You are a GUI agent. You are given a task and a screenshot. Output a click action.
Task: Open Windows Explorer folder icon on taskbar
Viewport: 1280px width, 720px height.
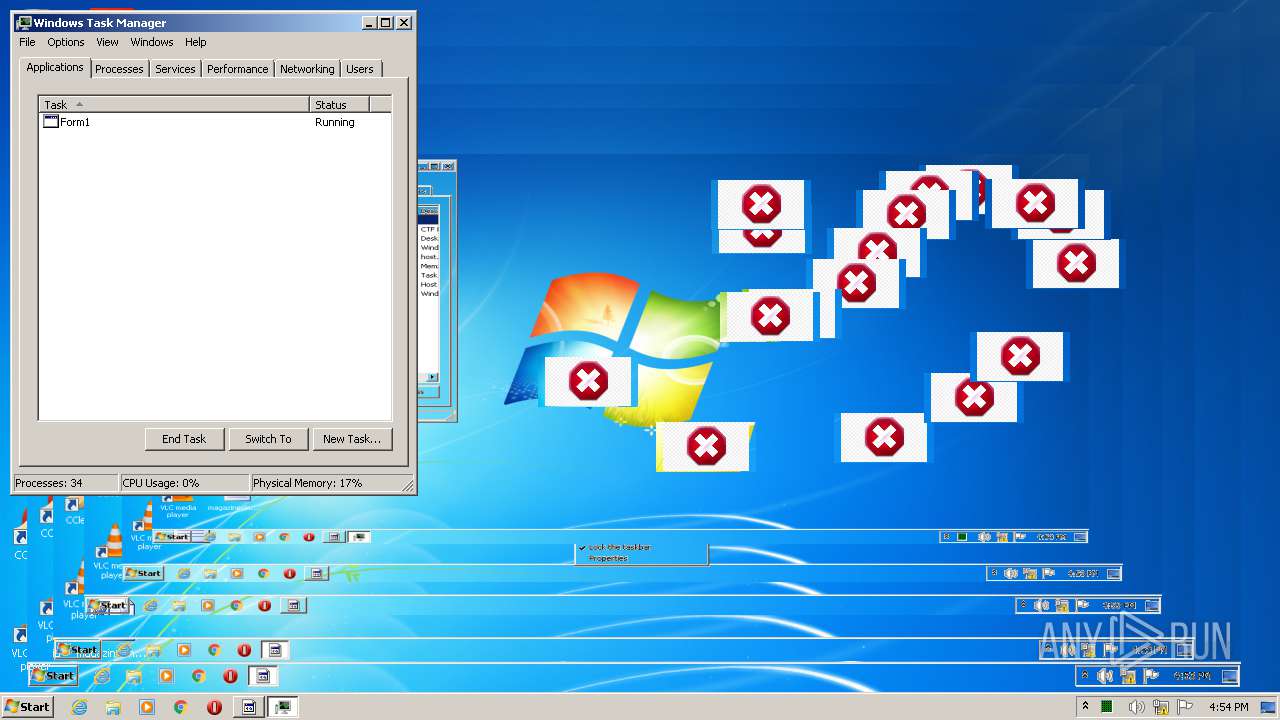pos(113,707)
